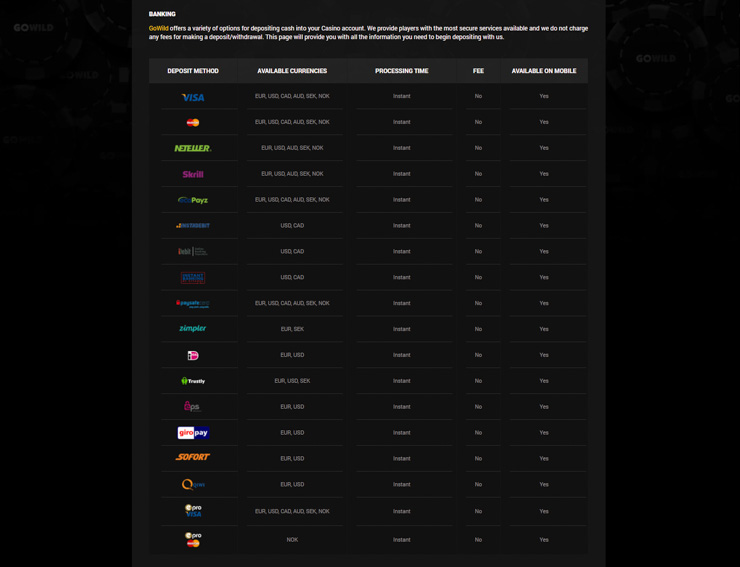The width and height of the screenshot is (740, 567).
Task: Choose the giropay logo
Action: (193, 432)
